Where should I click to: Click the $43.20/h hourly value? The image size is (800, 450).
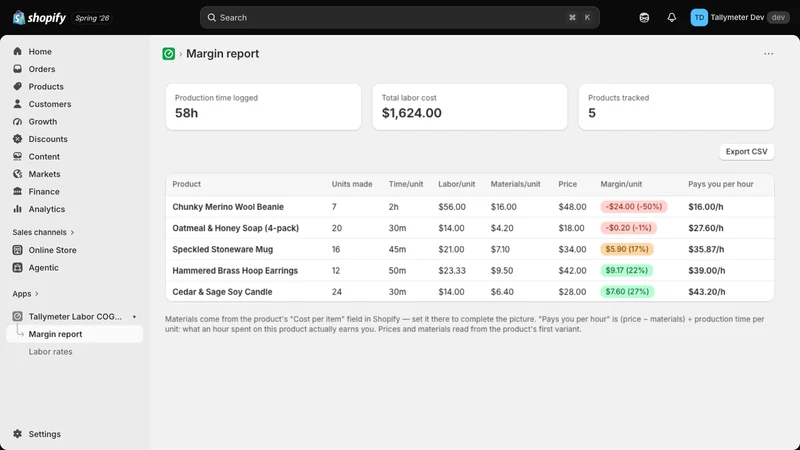coord(707,292)
